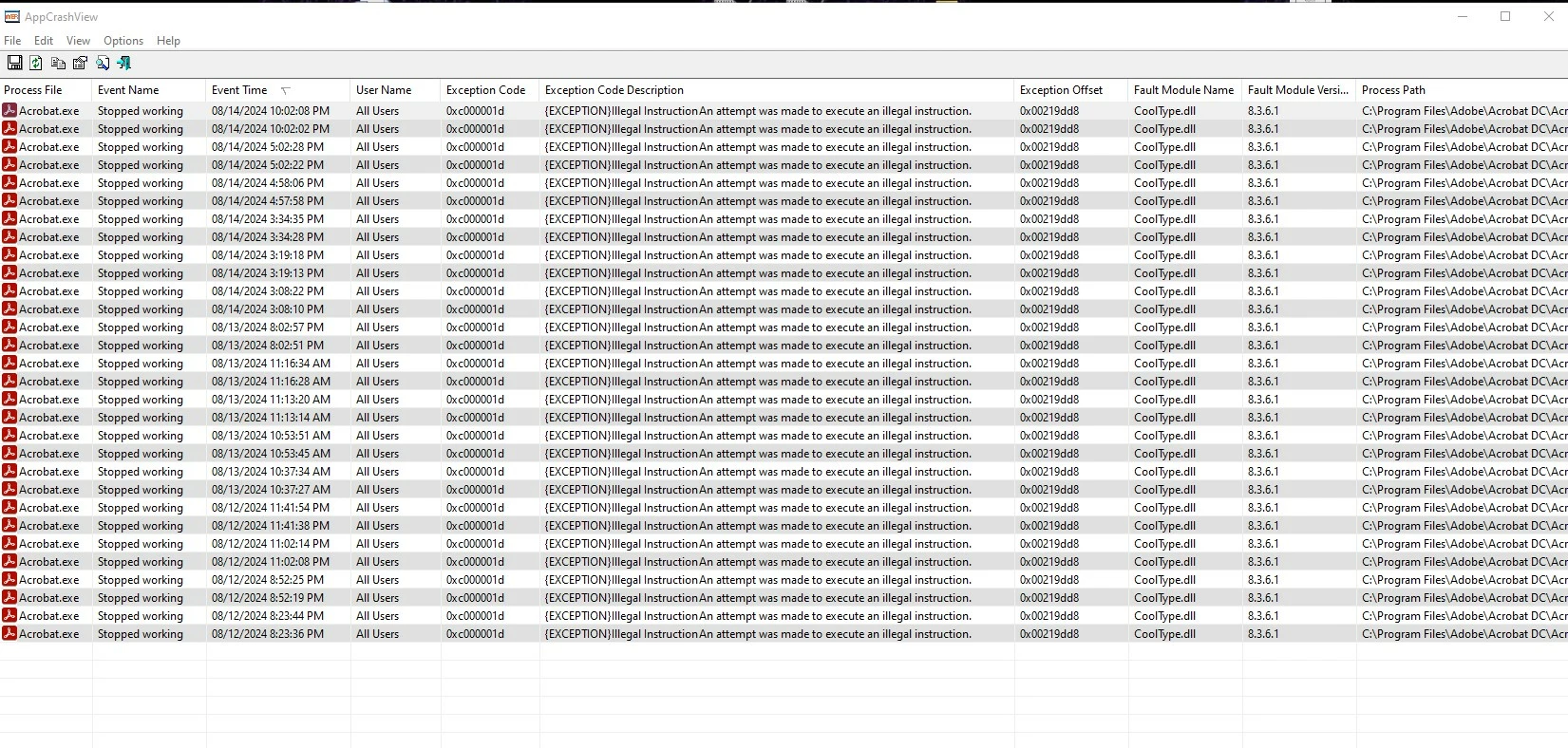Select the event time 08/14/2024 5:02:22 PM
Image resolution: width=1568 pixels, height=748 pixels.
coord(268,165)
